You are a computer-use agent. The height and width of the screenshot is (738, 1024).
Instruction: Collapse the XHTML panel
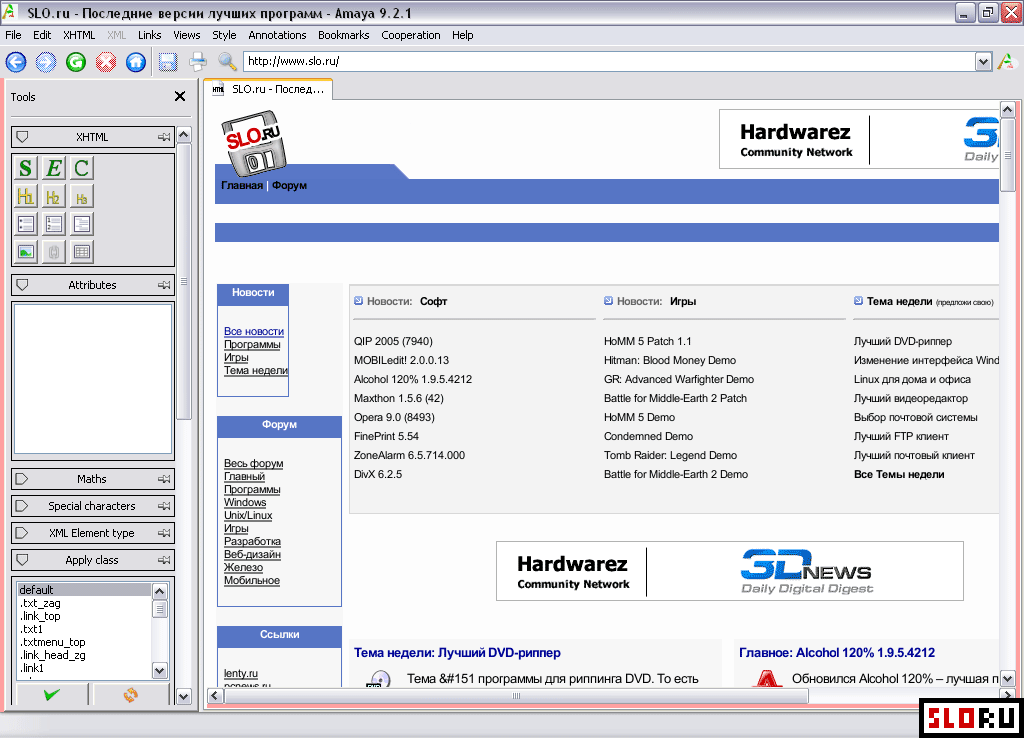[x=22, y=137]
